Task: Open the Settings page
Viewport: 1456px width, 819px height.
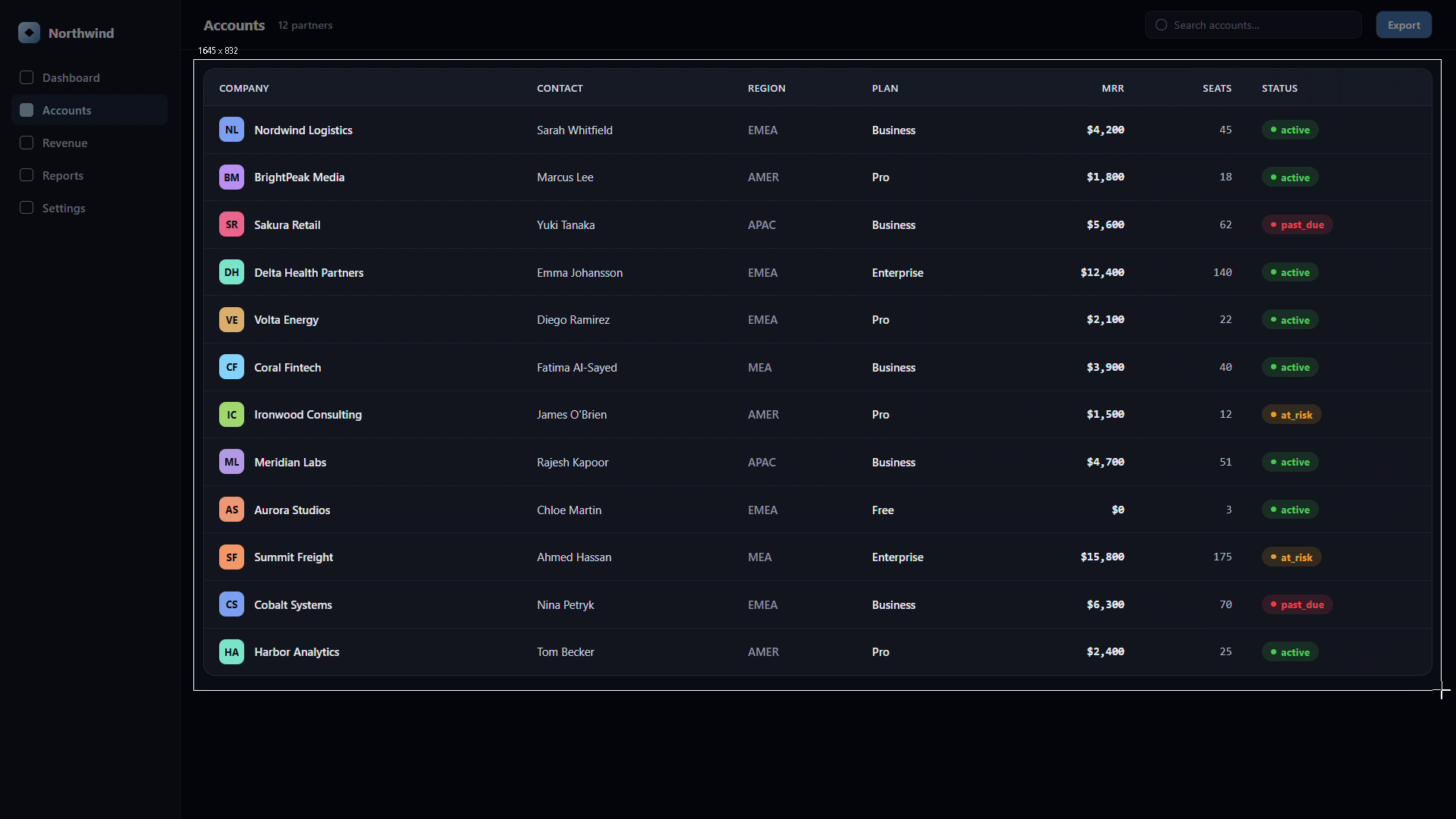Action: coord(89,208)
